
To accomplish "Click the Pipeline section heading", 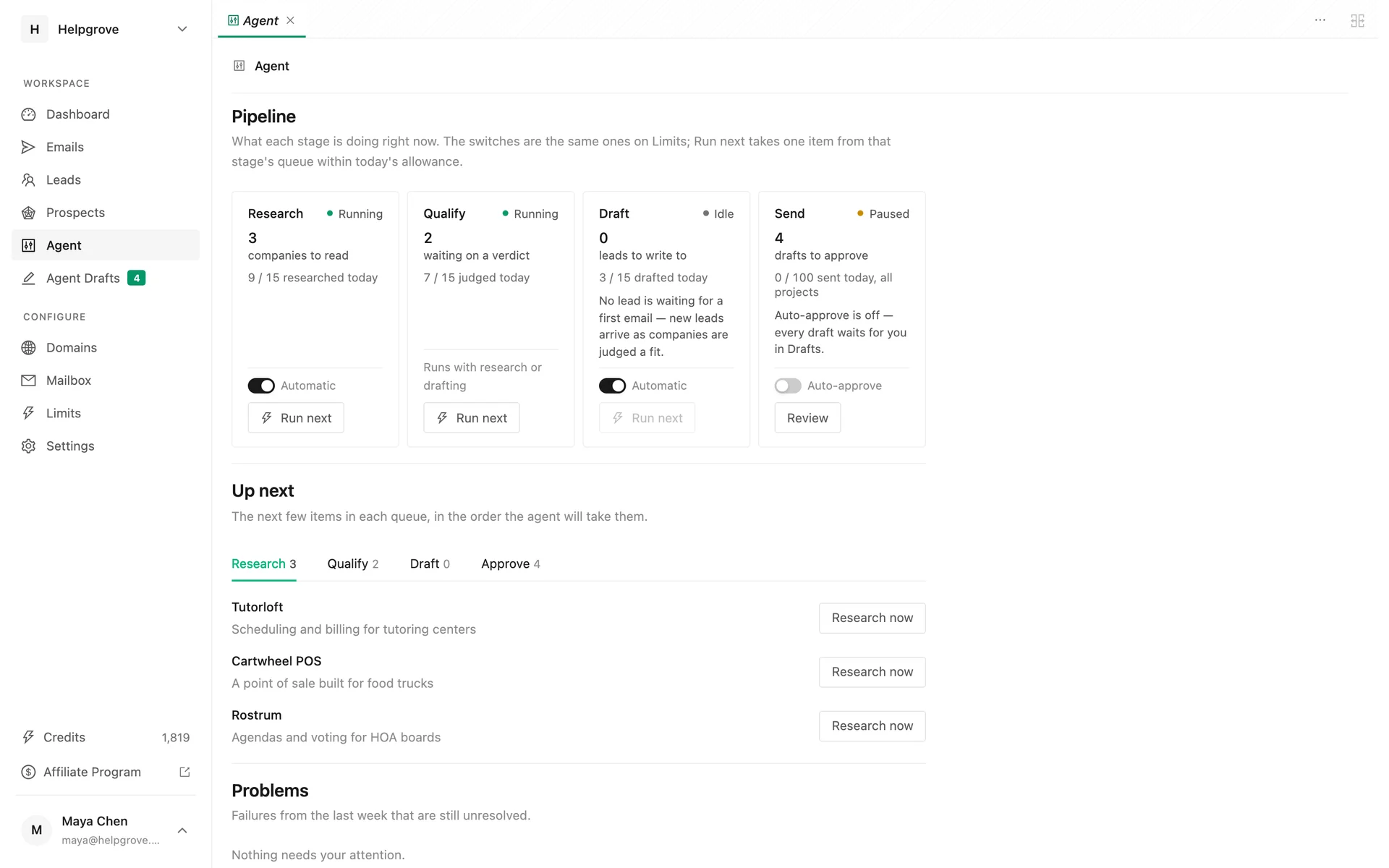I will [x=263, y=116].
